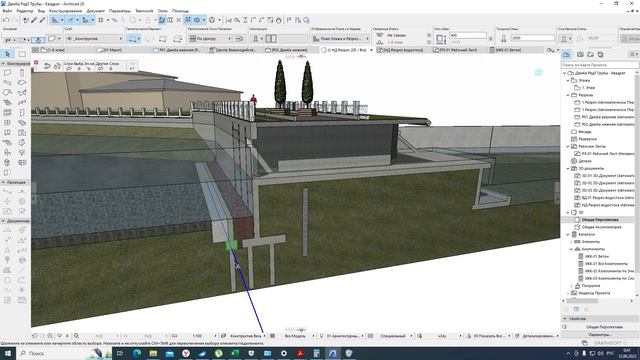Screen dimensions: 640x360
Task: Open the Конструктив layer dropdown
Action: 93,38
